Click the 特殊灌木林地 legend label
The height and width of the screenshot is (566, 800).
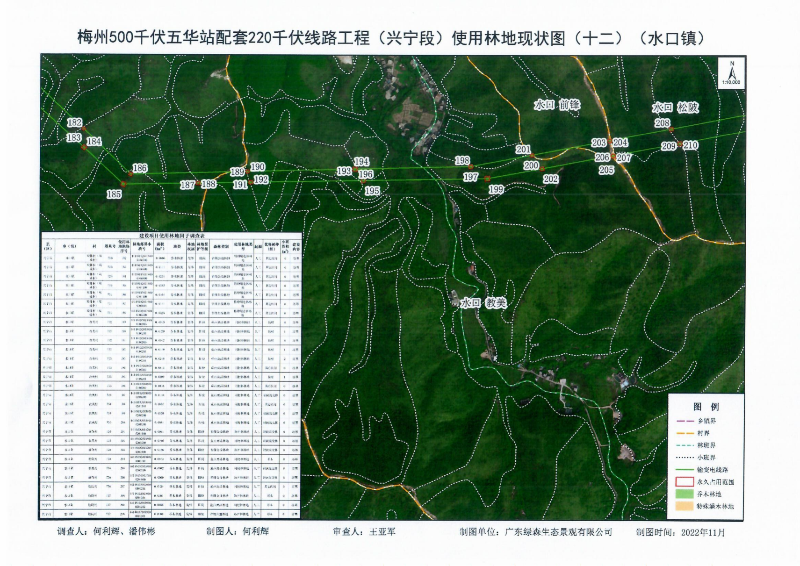point(716,506)
